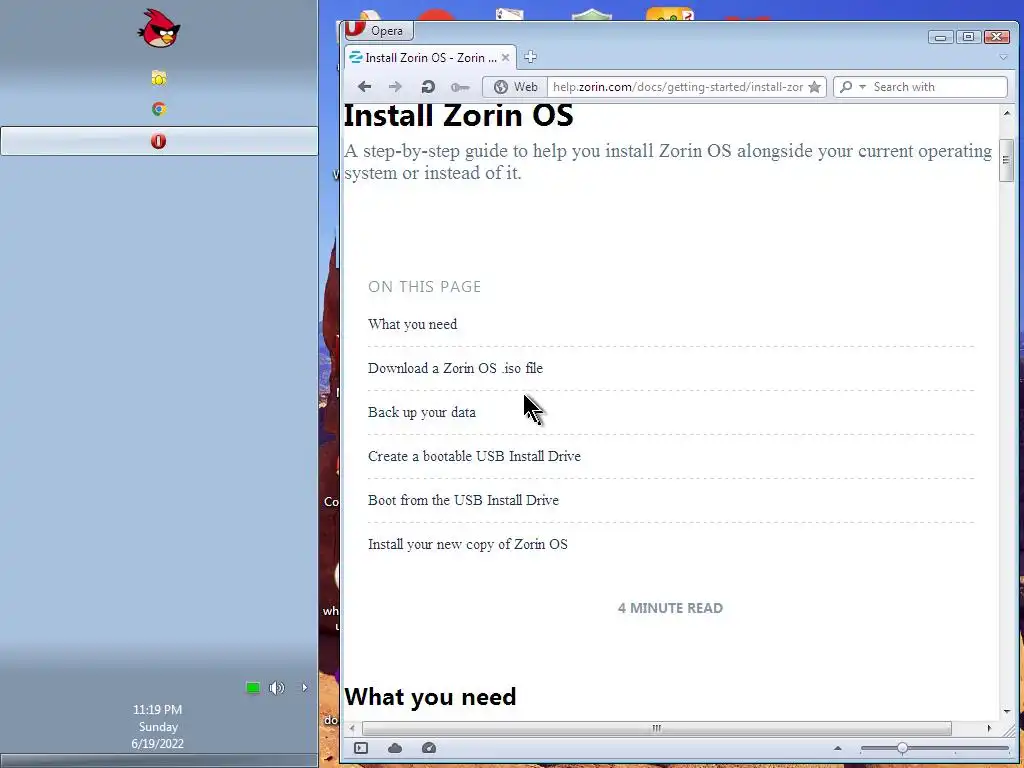Click the 4 MINUTE READ label
Screen dimensions: 1024x768
(670, 608)
